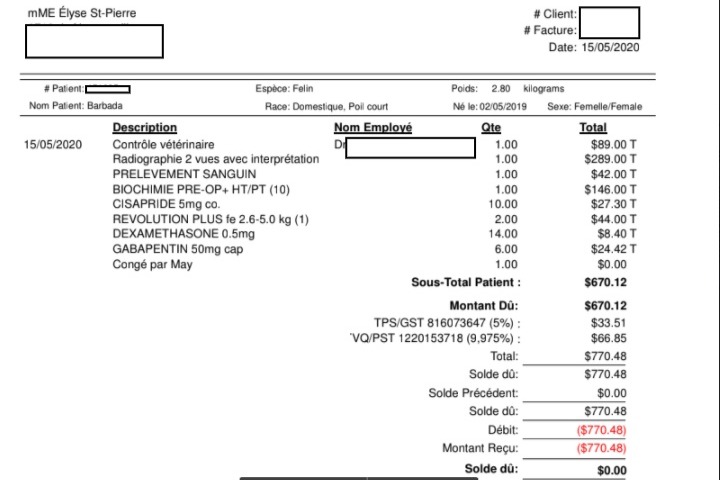
Task: Click the $289.00 T radiography amount
Action: click(610, 159)
